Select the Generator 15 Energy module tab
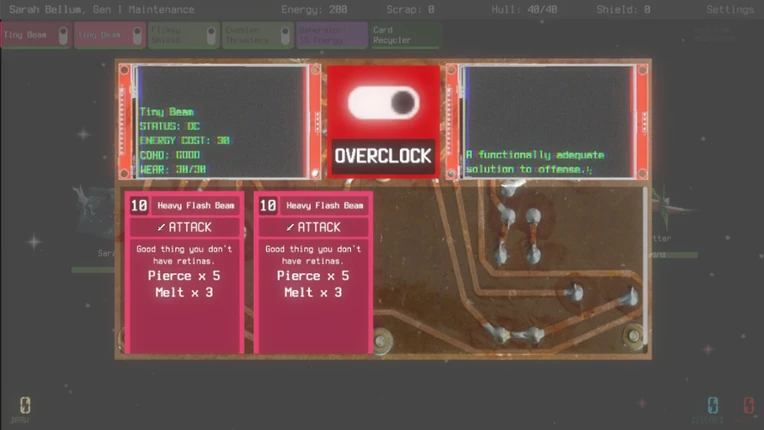This screenshot has height=430, width=764. point(331,35)
